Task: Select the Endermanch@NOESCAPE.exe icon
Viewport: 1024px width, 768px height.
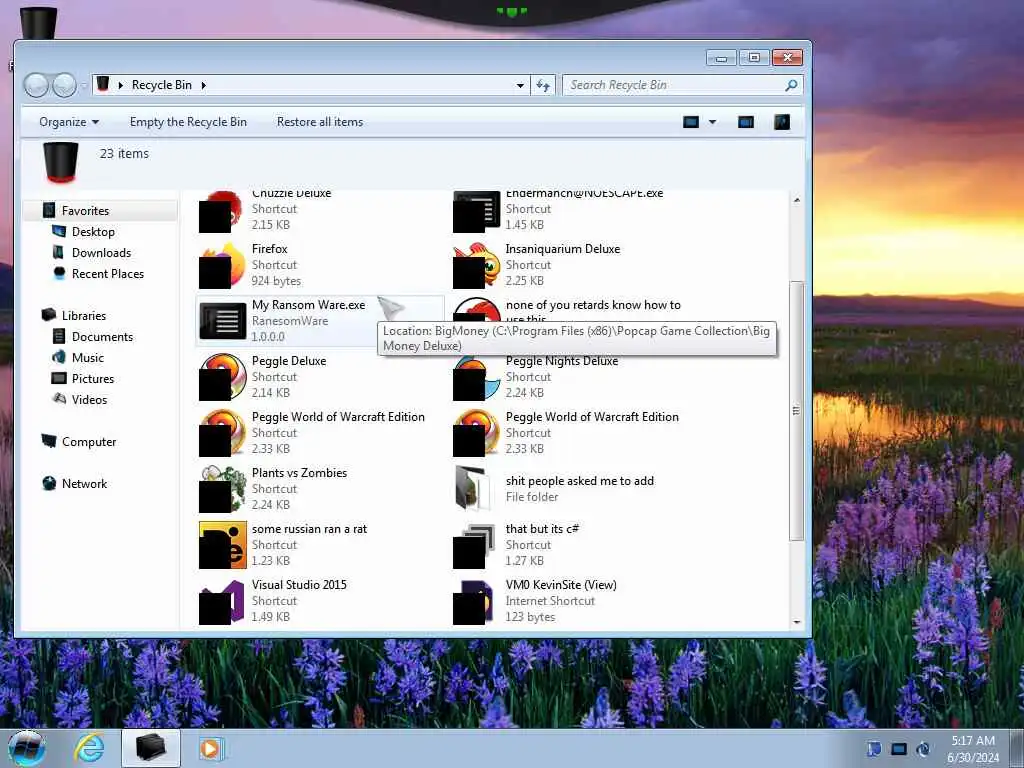Action: [x=477, y=212]
